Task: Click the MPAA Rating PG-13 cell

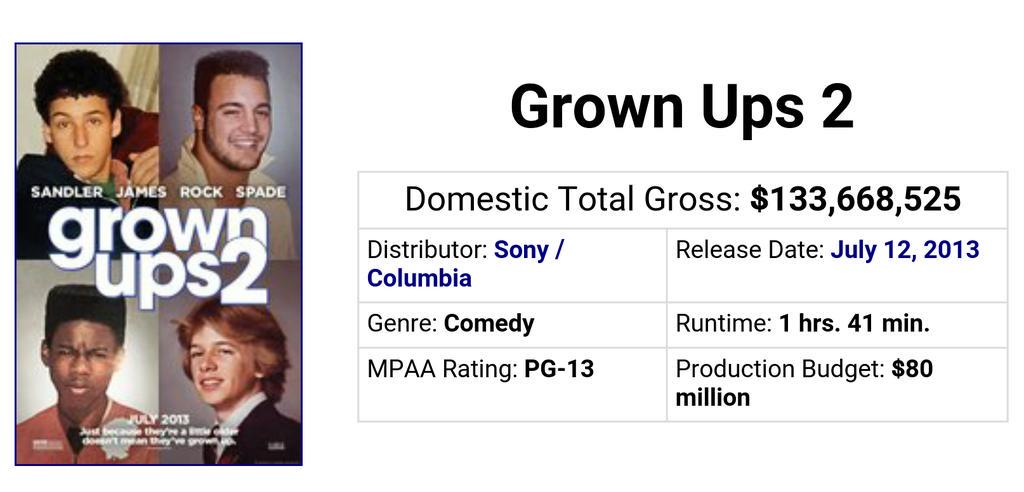Action: click(512, 384)
